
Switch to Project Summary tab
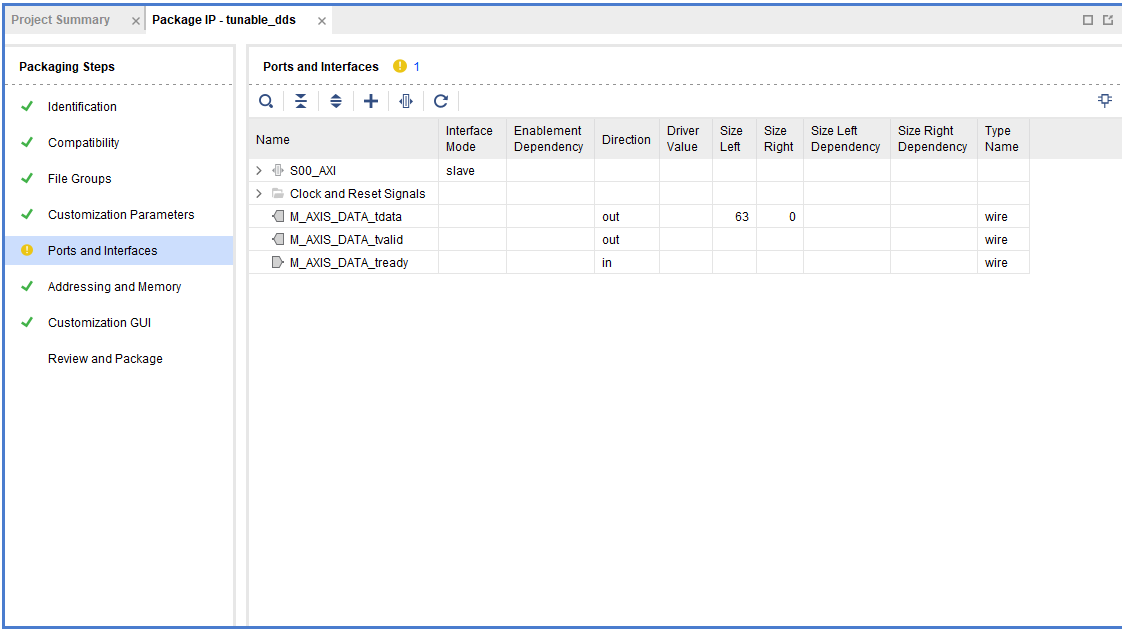point(61,20)
